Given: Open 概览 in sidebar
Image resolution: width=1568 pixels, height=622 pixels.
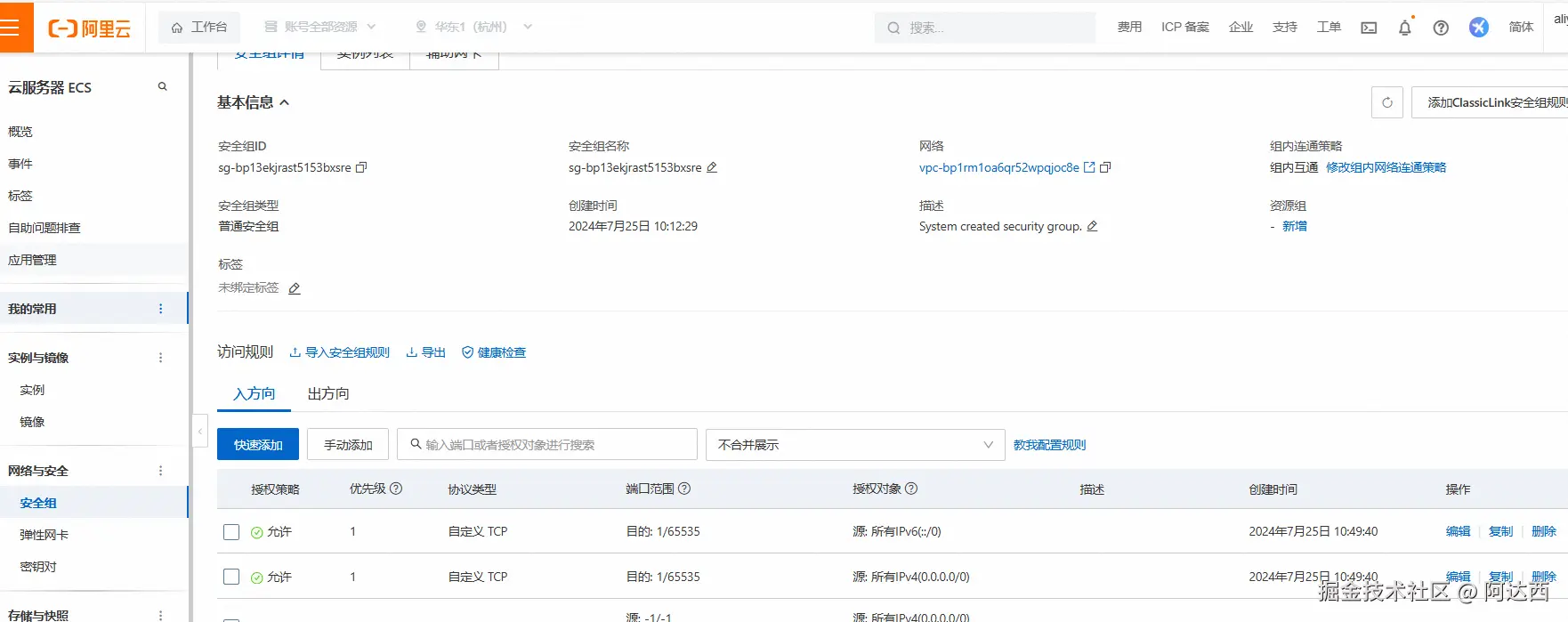Looking at the screenshot, I should [20, 132].
